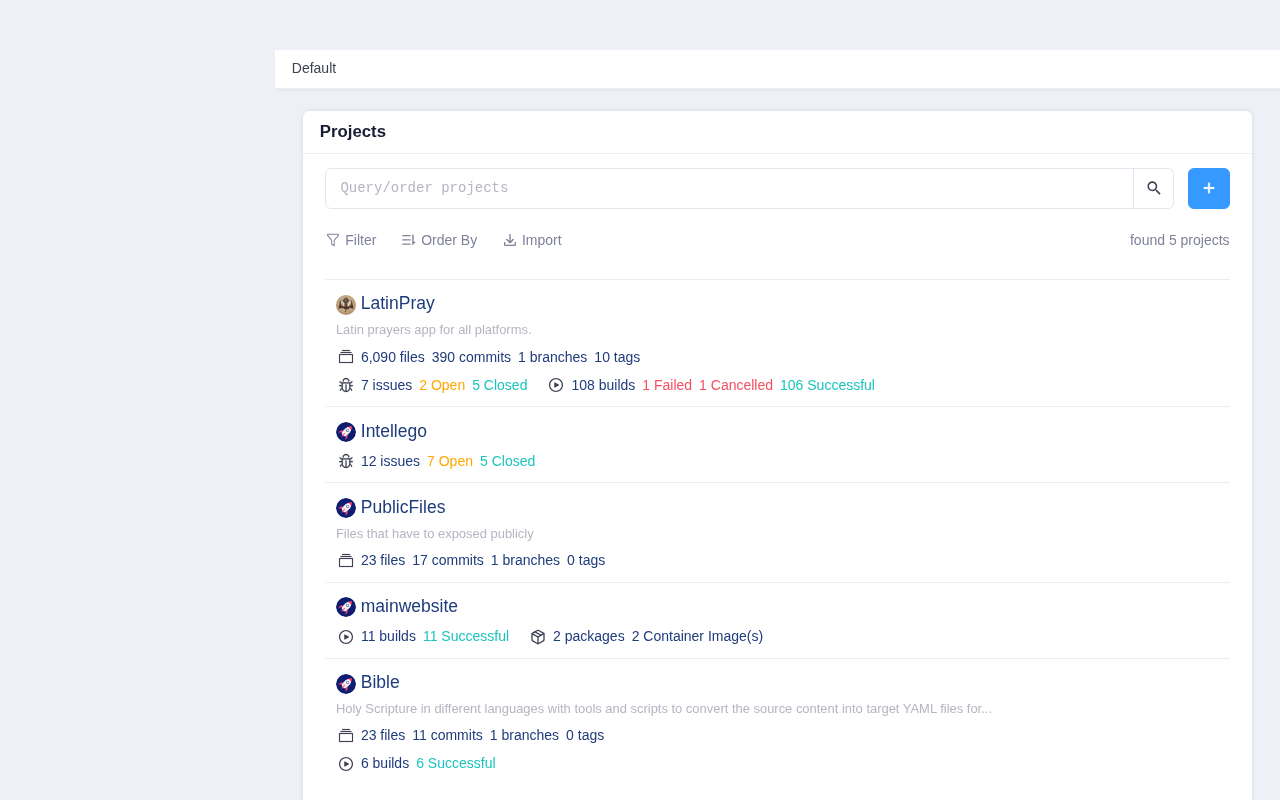Click LatinPray project avatar icon
1280x800 pixels.
[346, 305]
